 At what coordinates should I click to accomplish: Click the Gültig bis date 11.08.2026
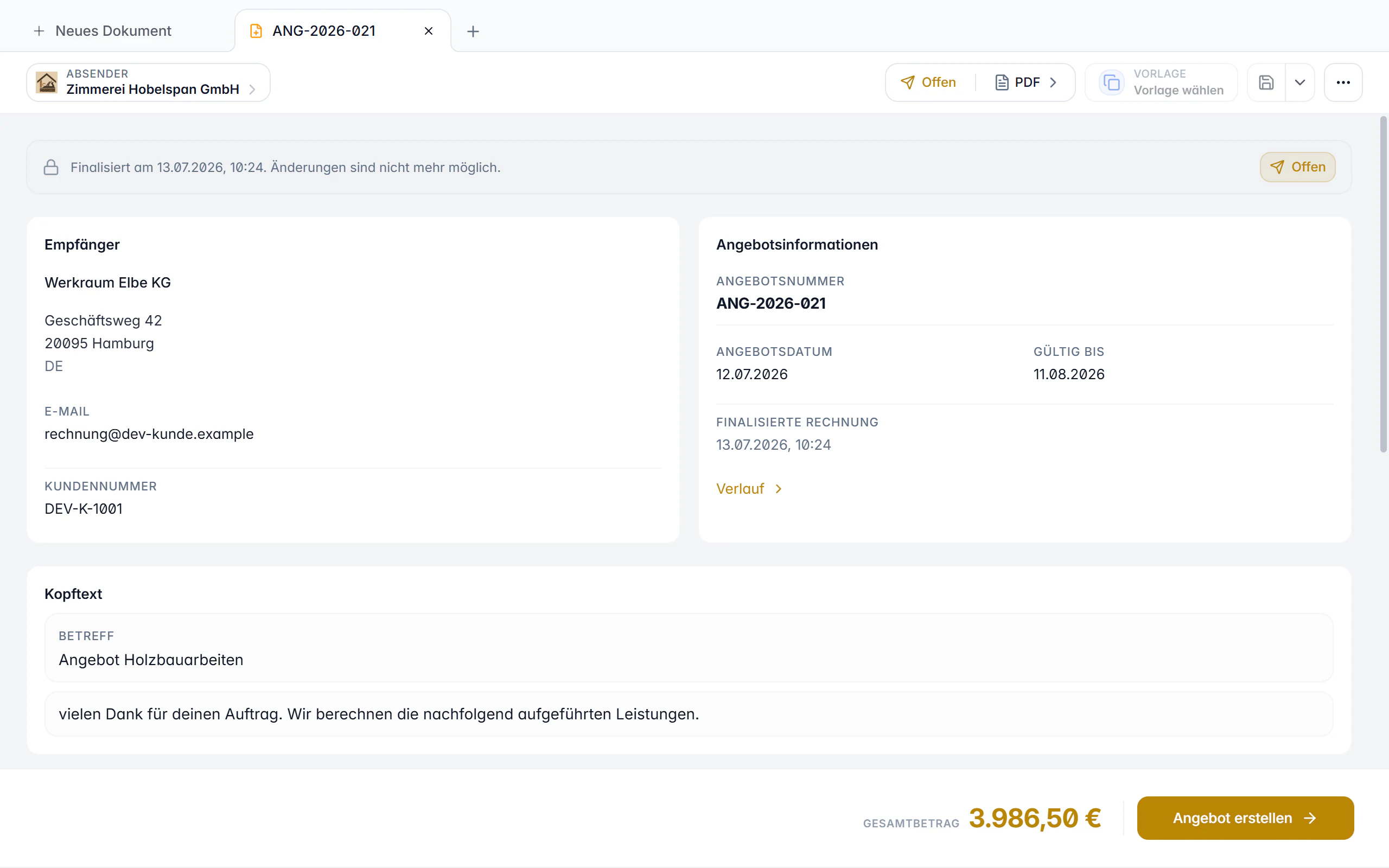click(1069, 374)
